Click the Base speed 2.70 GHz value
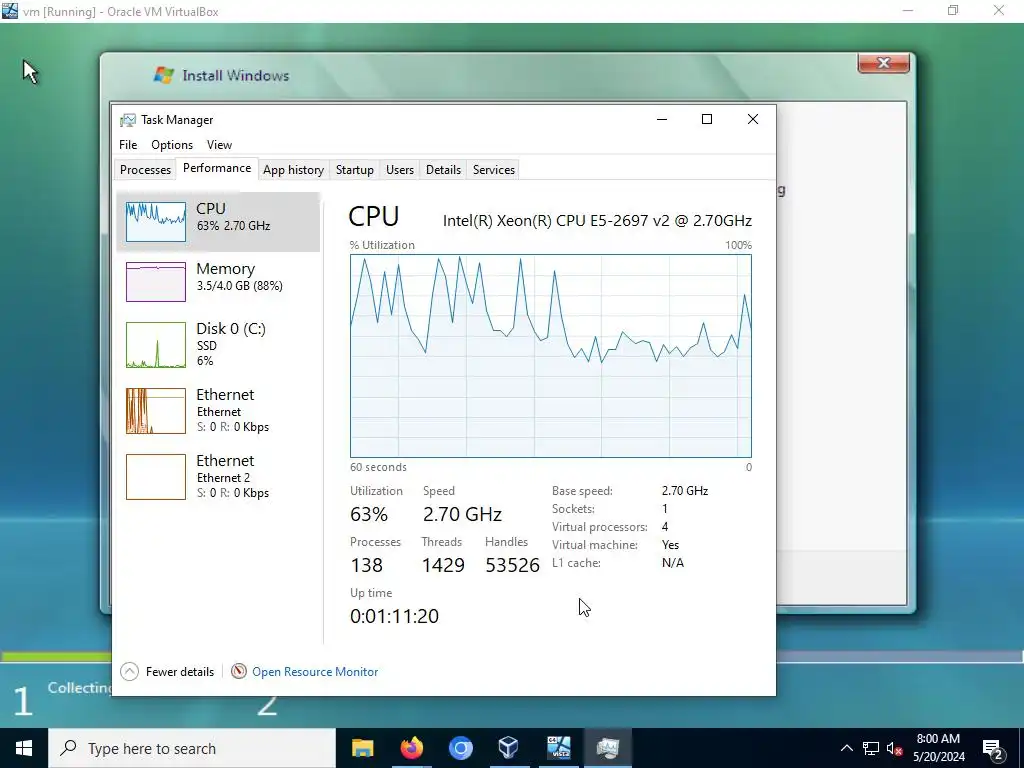This screenshot has height=768, width=1024. pyautogui.click(x=685, y=490)
